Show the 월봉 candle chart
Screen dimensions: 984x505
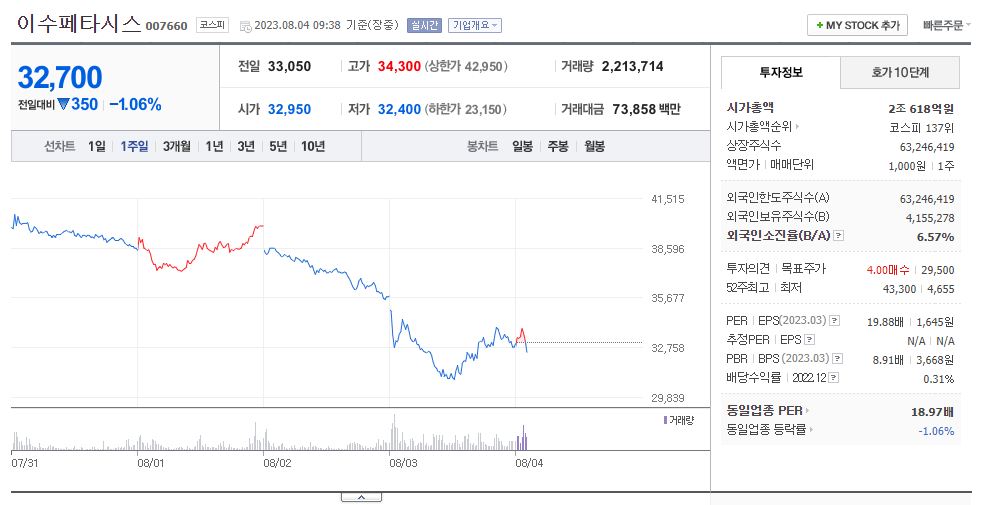[594, 146]
